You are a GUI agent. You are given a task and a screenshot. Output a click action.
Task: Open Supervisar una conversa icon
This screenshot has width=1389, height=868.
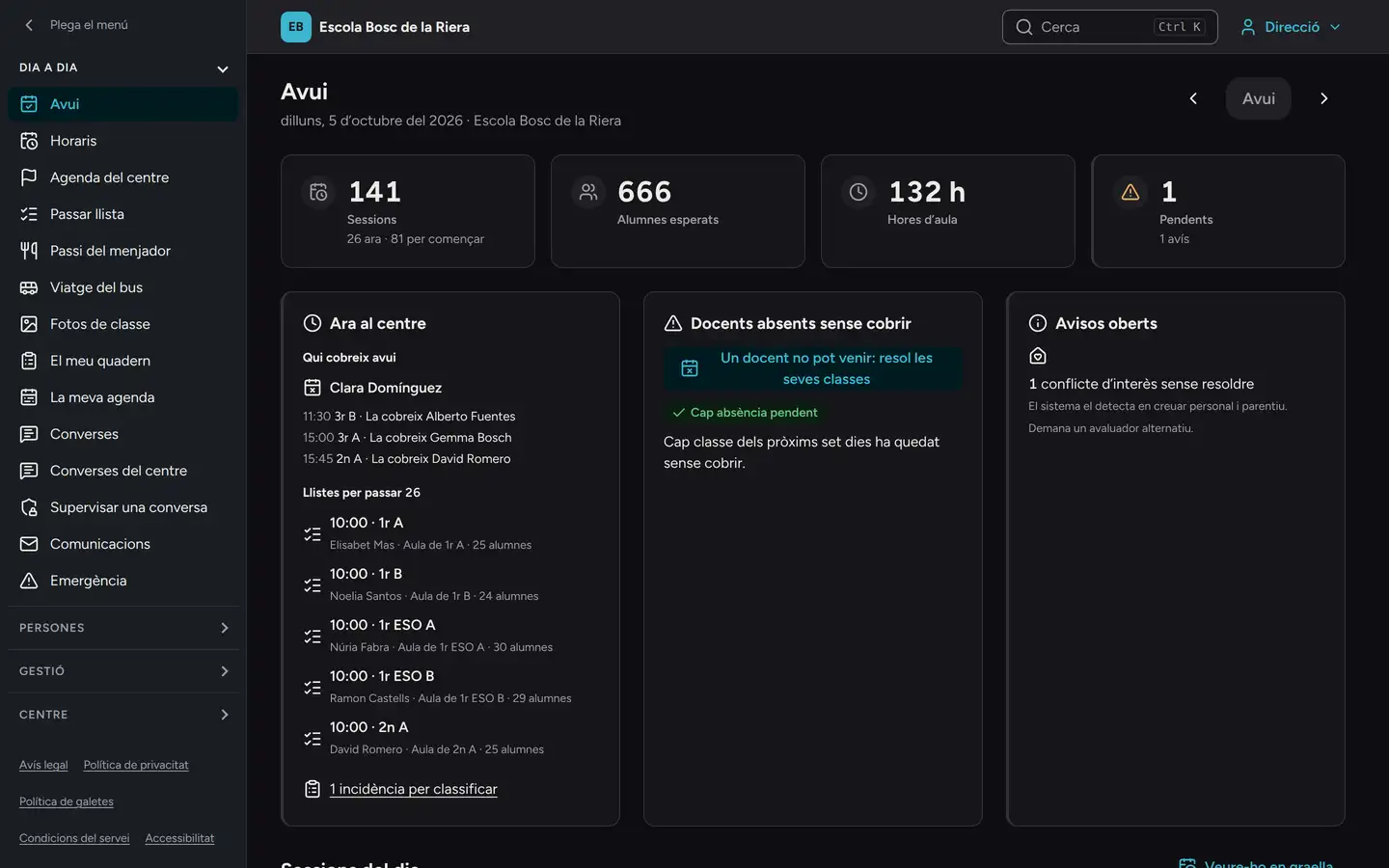[29, 507]
